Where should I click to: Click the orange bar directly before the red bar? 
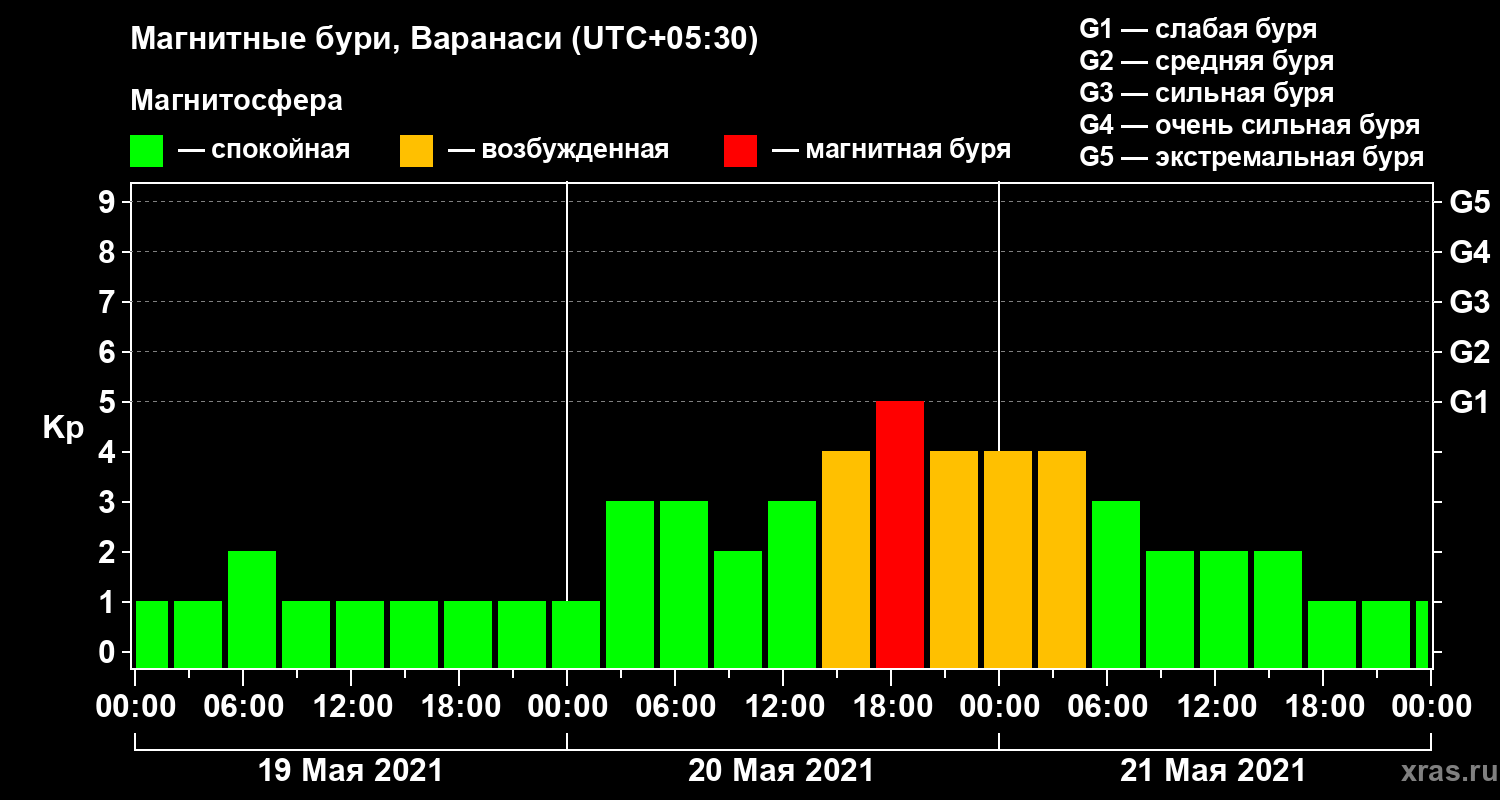(846, 560)
